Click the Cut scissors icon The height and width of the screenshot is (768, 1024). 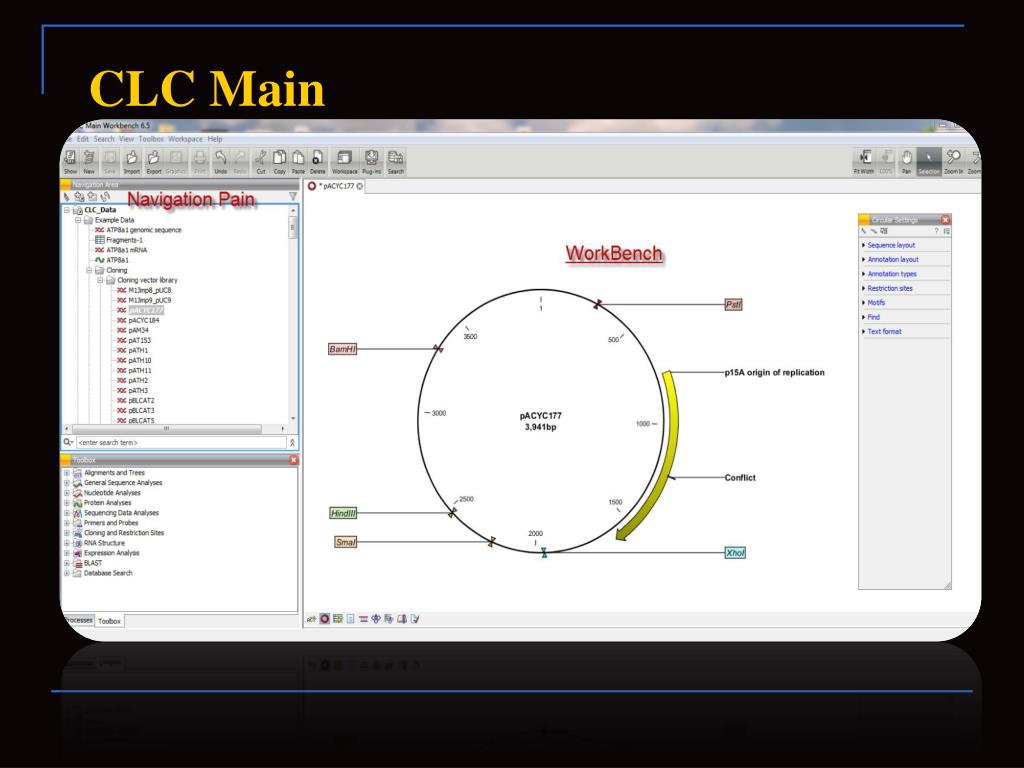pos(261,161)
